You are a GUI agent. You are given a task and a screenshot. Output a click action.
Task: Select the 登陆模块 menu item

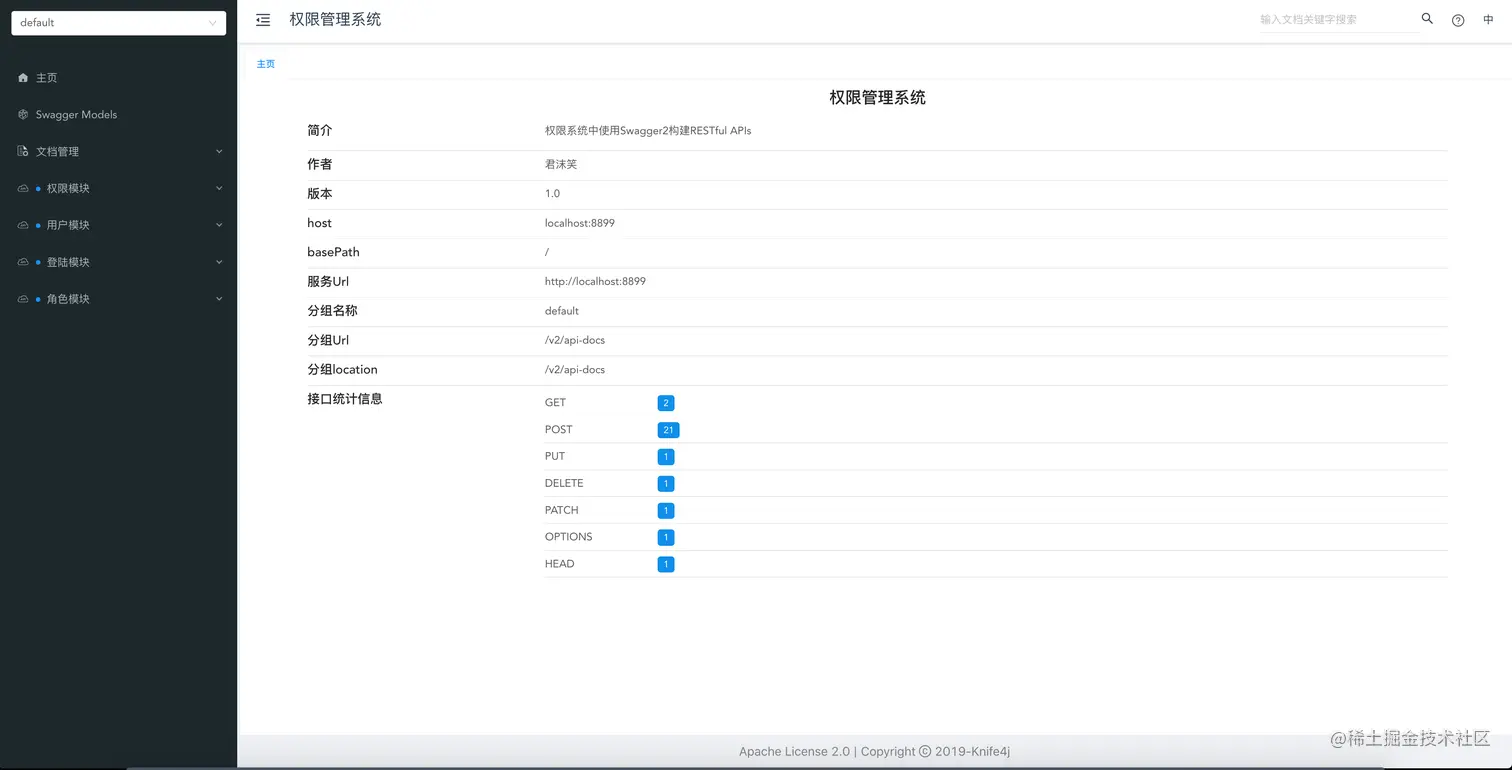[118, 263]
